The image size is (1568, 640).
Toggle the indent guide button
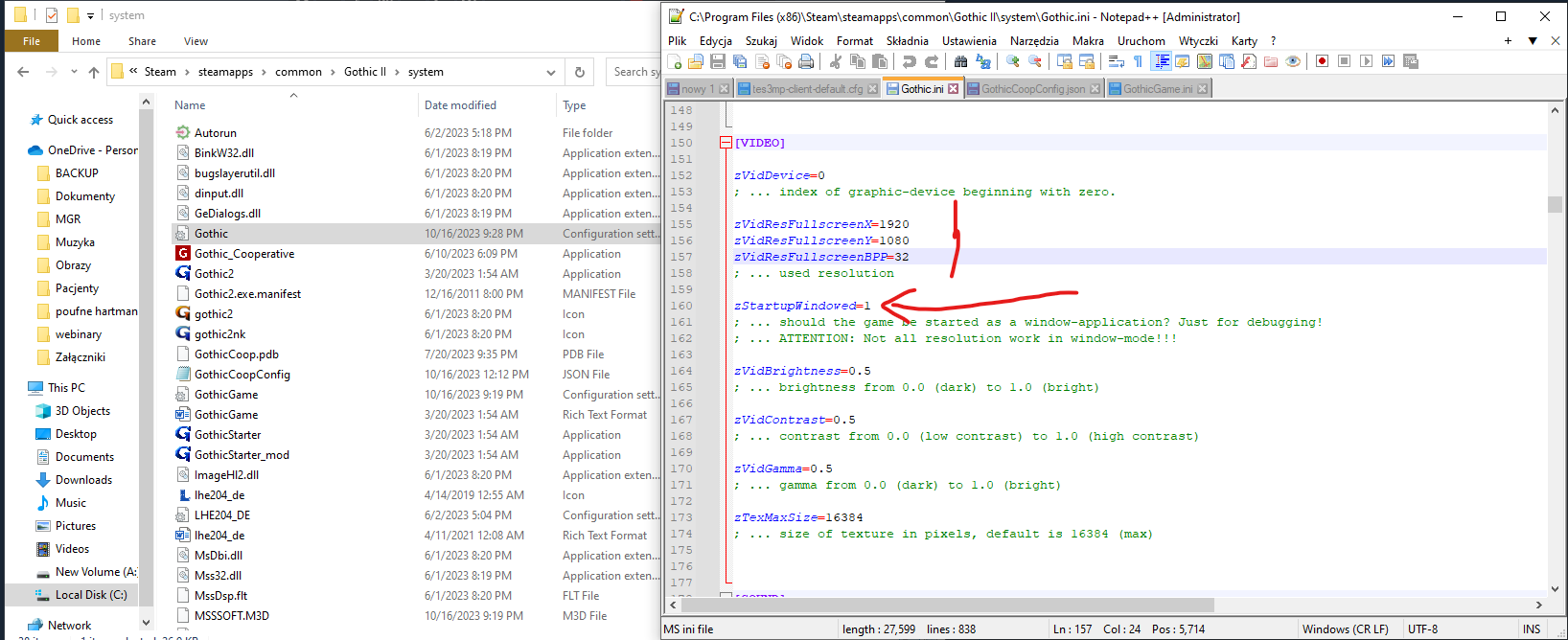(1162, 61)
